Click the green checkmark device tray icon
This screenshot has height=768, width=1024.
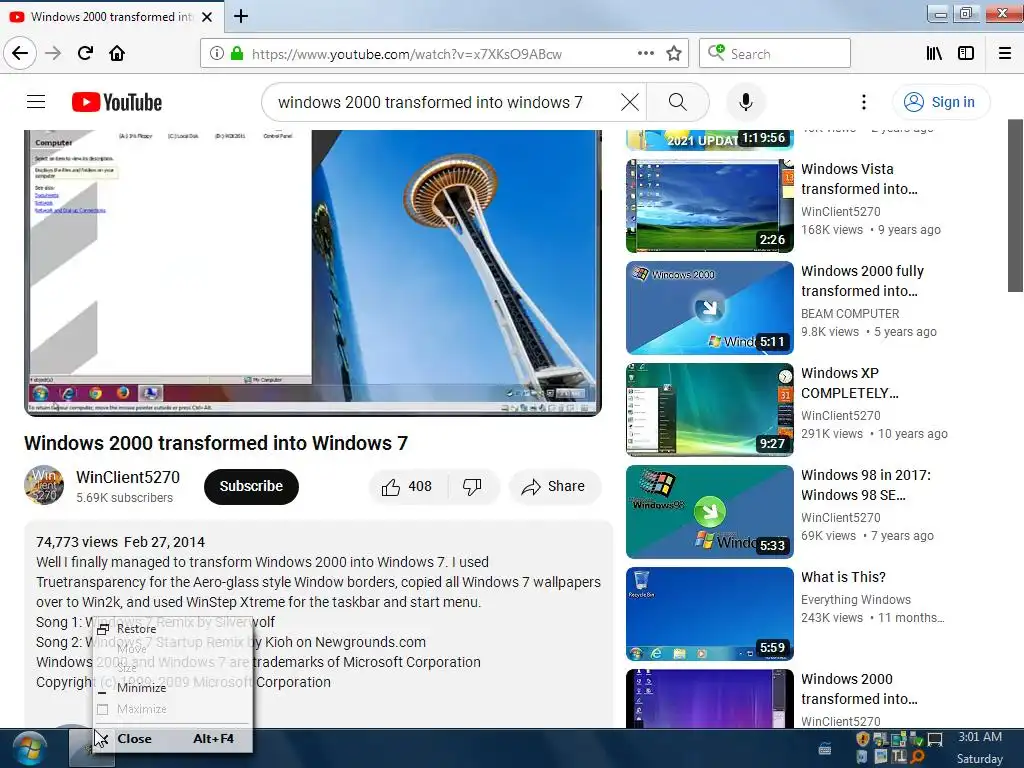(916, 739)
